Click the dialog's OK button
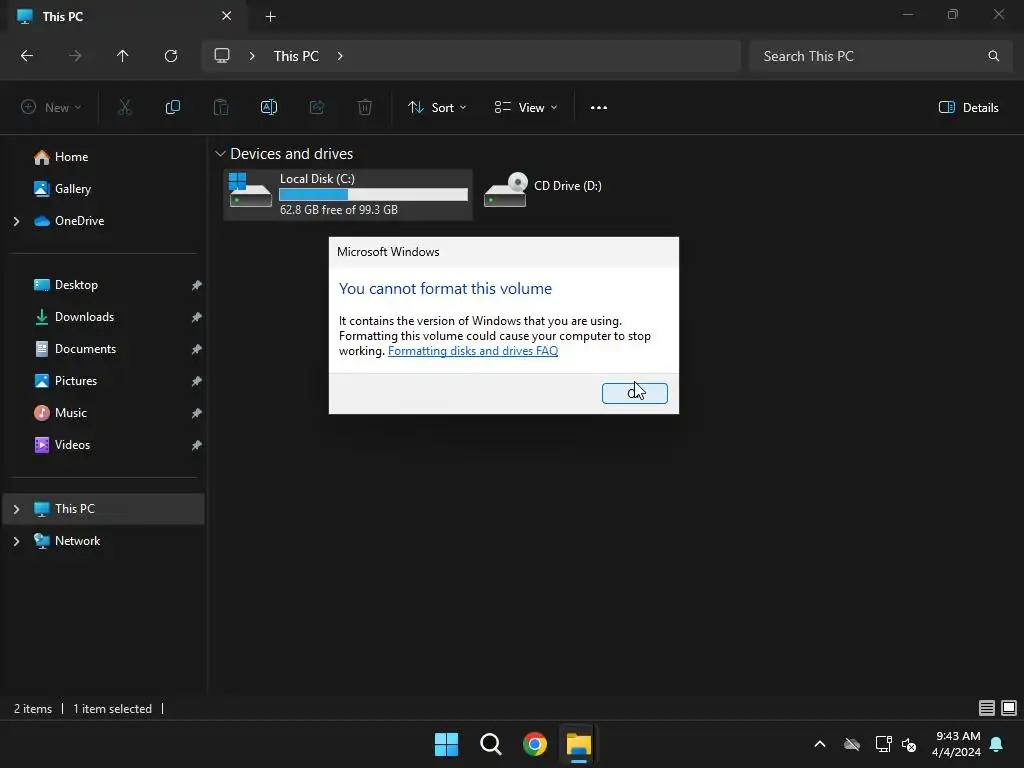The image size is (1024, 768). (x=634, y=393)
